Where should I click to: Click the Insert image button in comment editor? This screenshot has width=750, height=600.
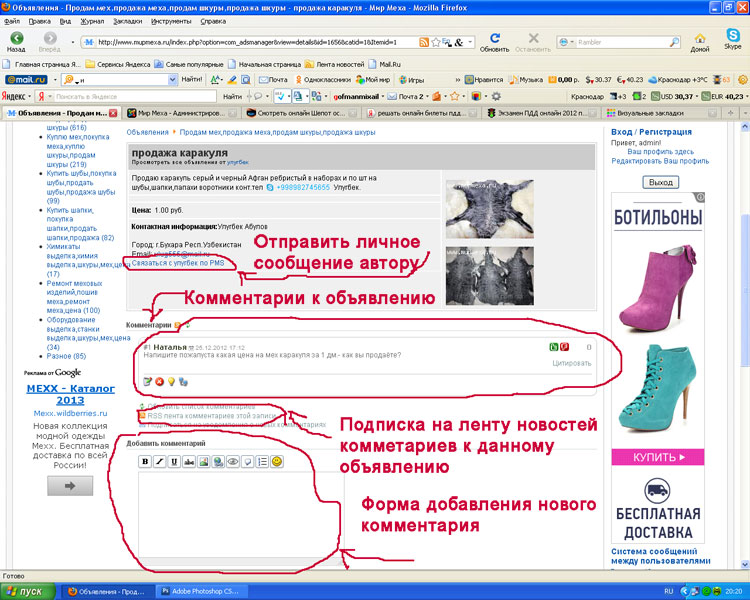[x=204, y=461]
